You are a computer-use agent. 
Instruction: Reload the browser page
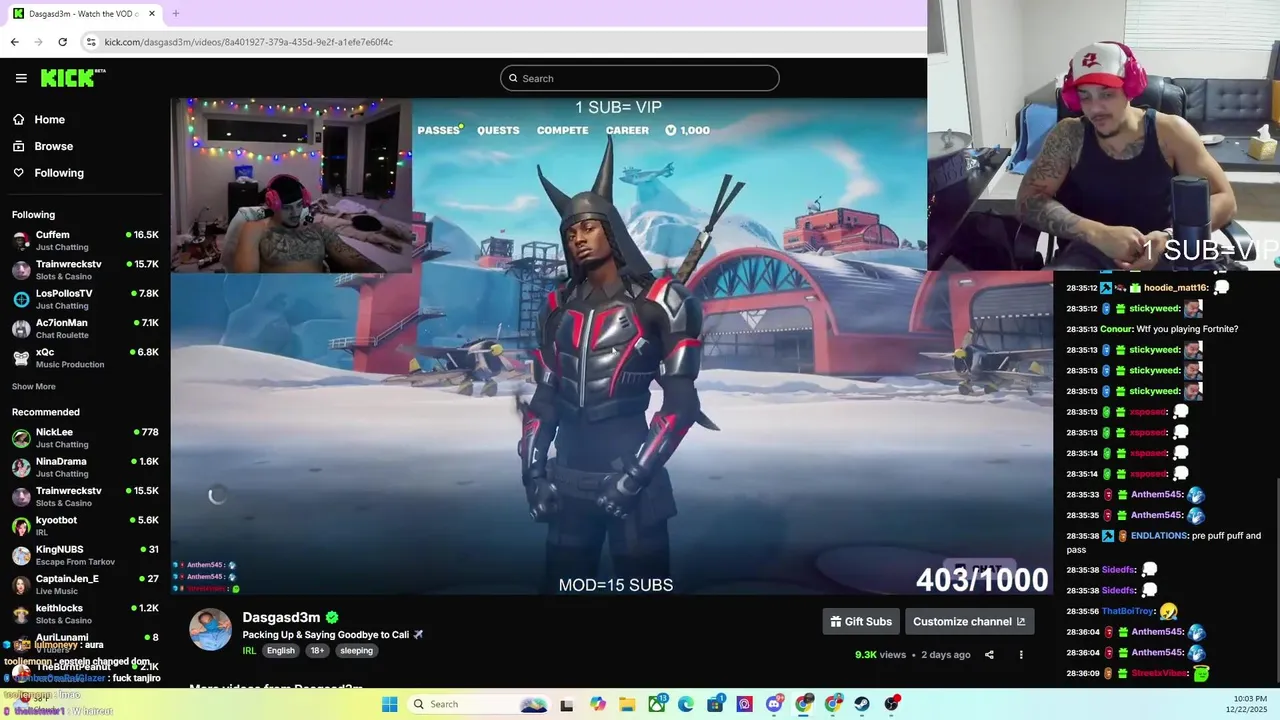(62, 42)
